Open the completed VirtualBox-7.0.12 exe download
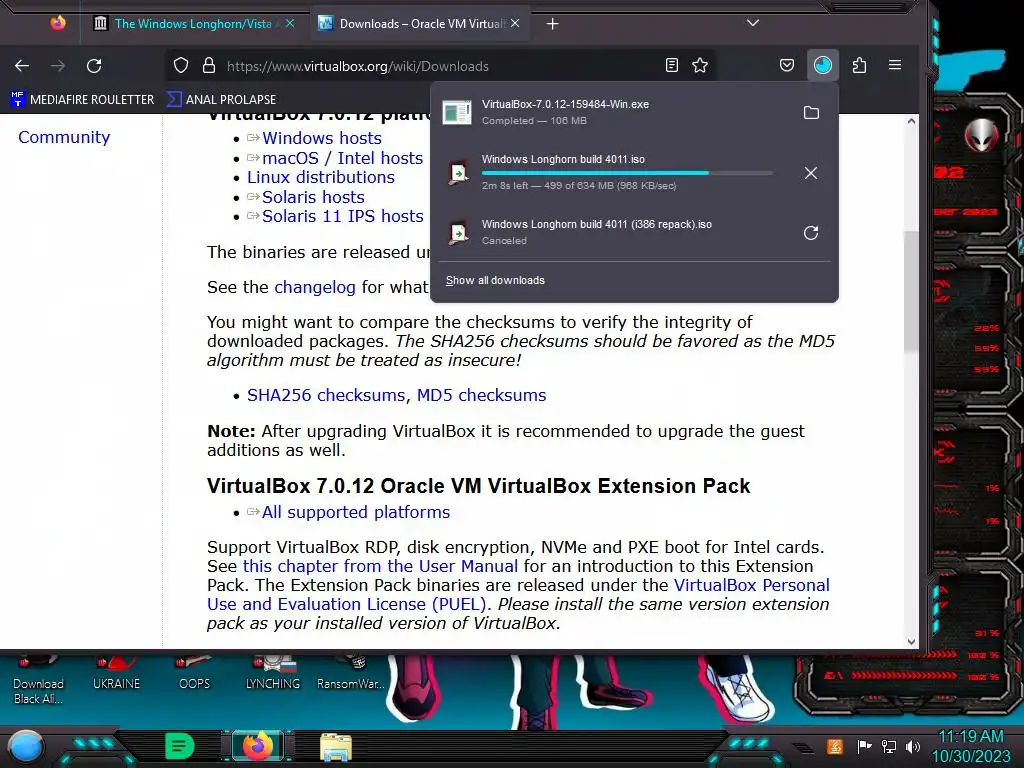 (x=614, y=112)
